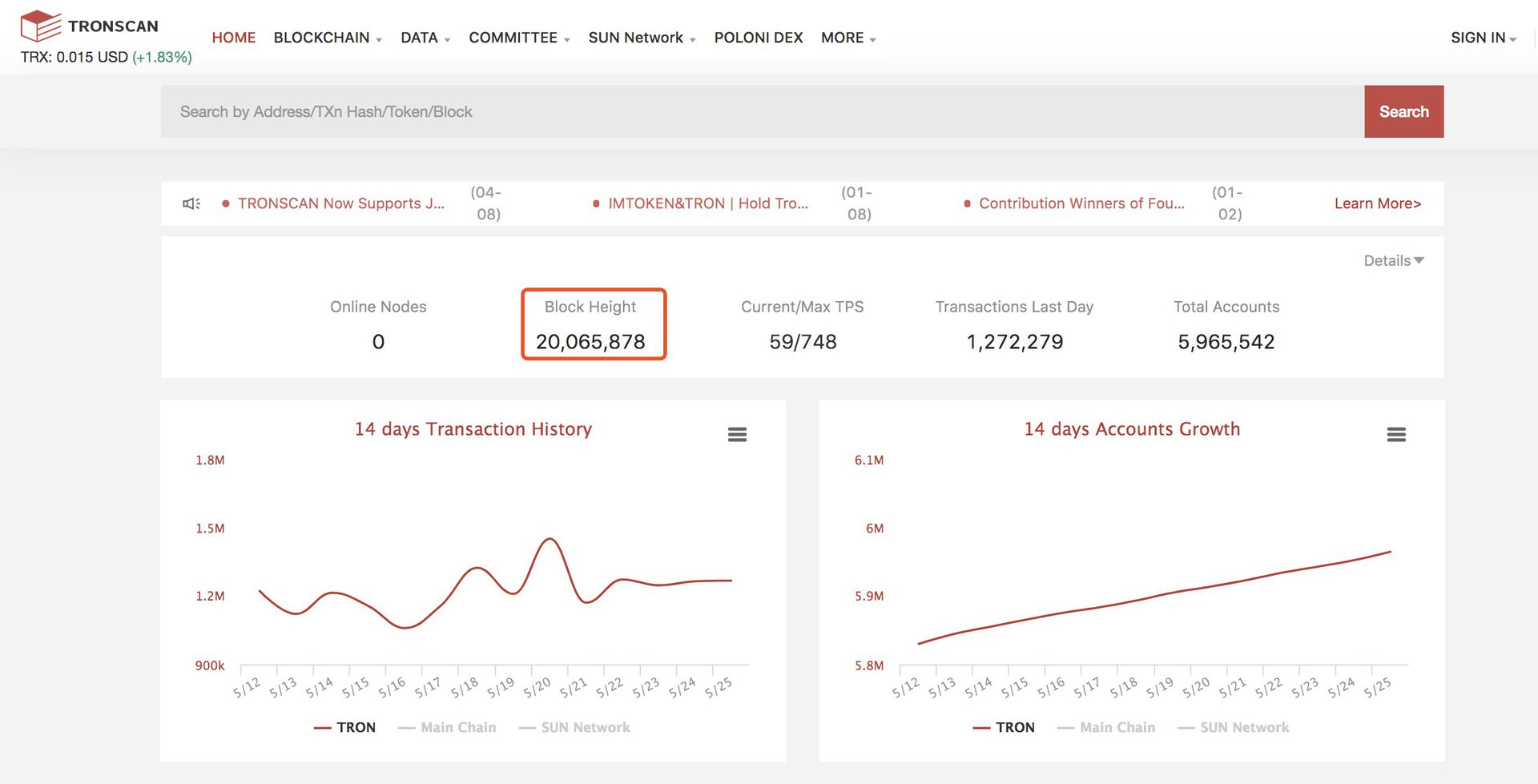Toggle Main Chain in Accounts Growth legend

point(1106,727)
